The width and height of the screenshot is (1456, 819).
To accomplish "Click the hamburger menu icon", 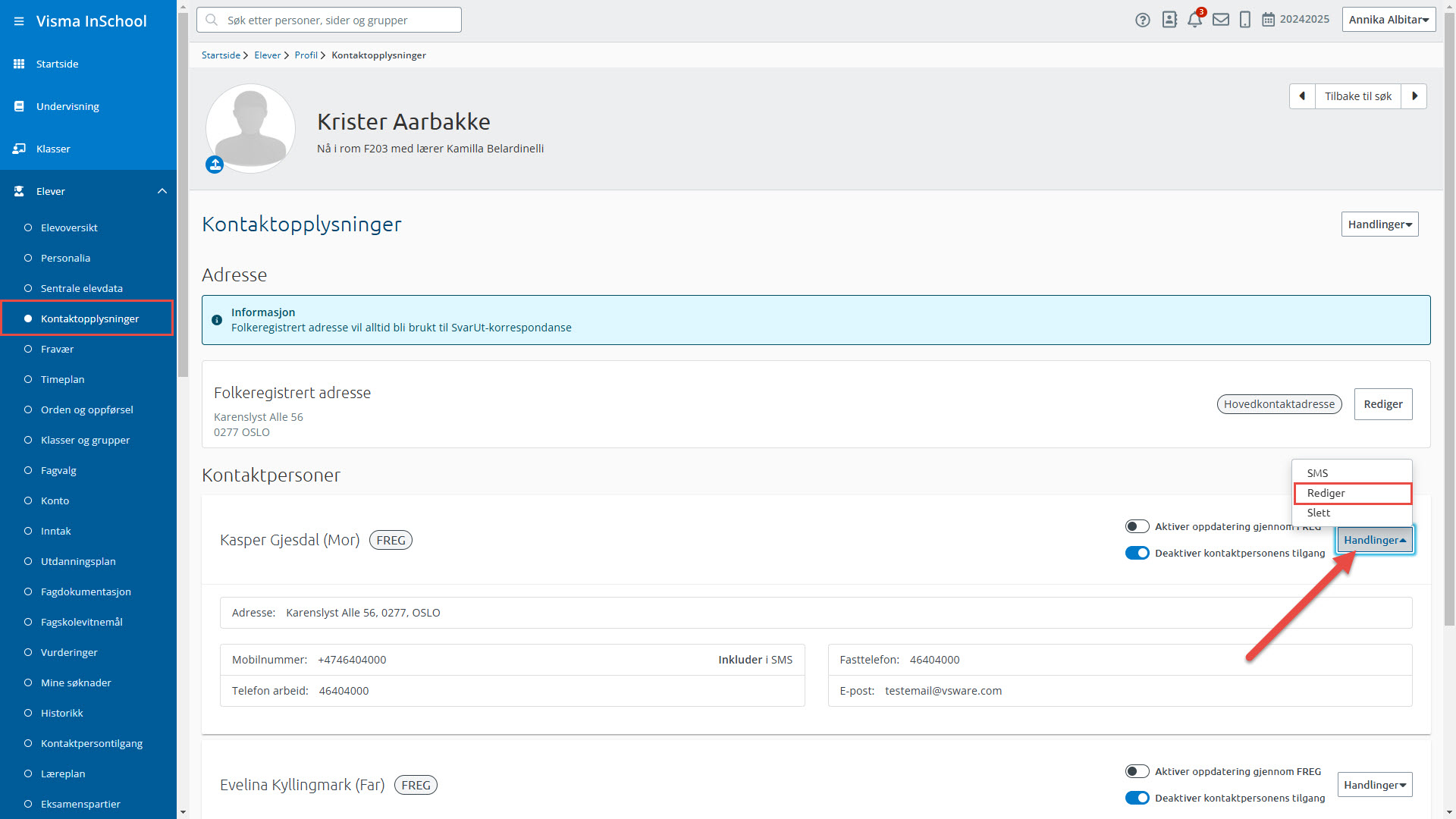I will click(19, 21).
